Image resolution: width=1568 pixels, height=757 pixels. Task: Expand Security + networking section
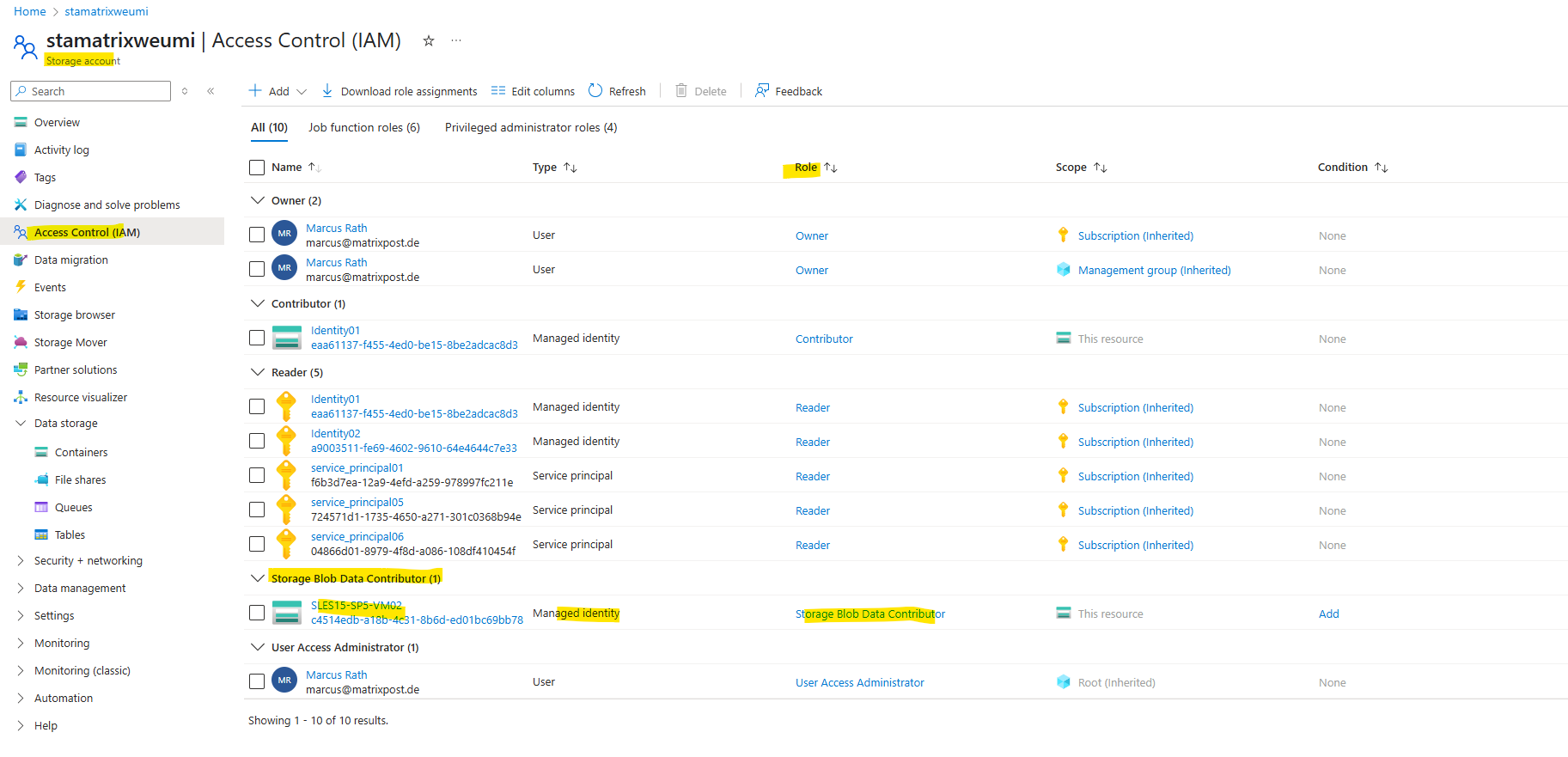click(x=21, y=560)
